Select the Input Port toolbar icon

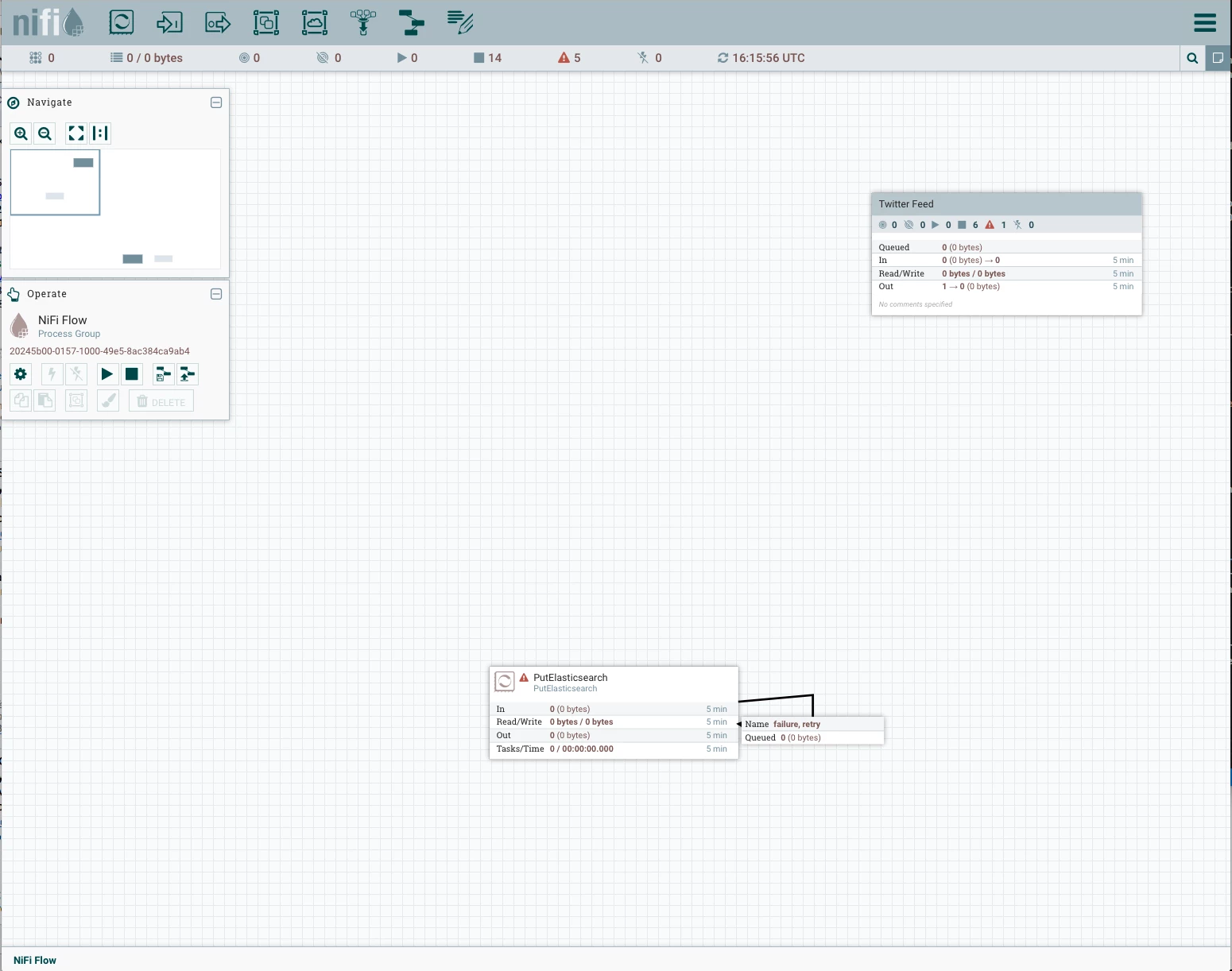[x=169, y=22]
